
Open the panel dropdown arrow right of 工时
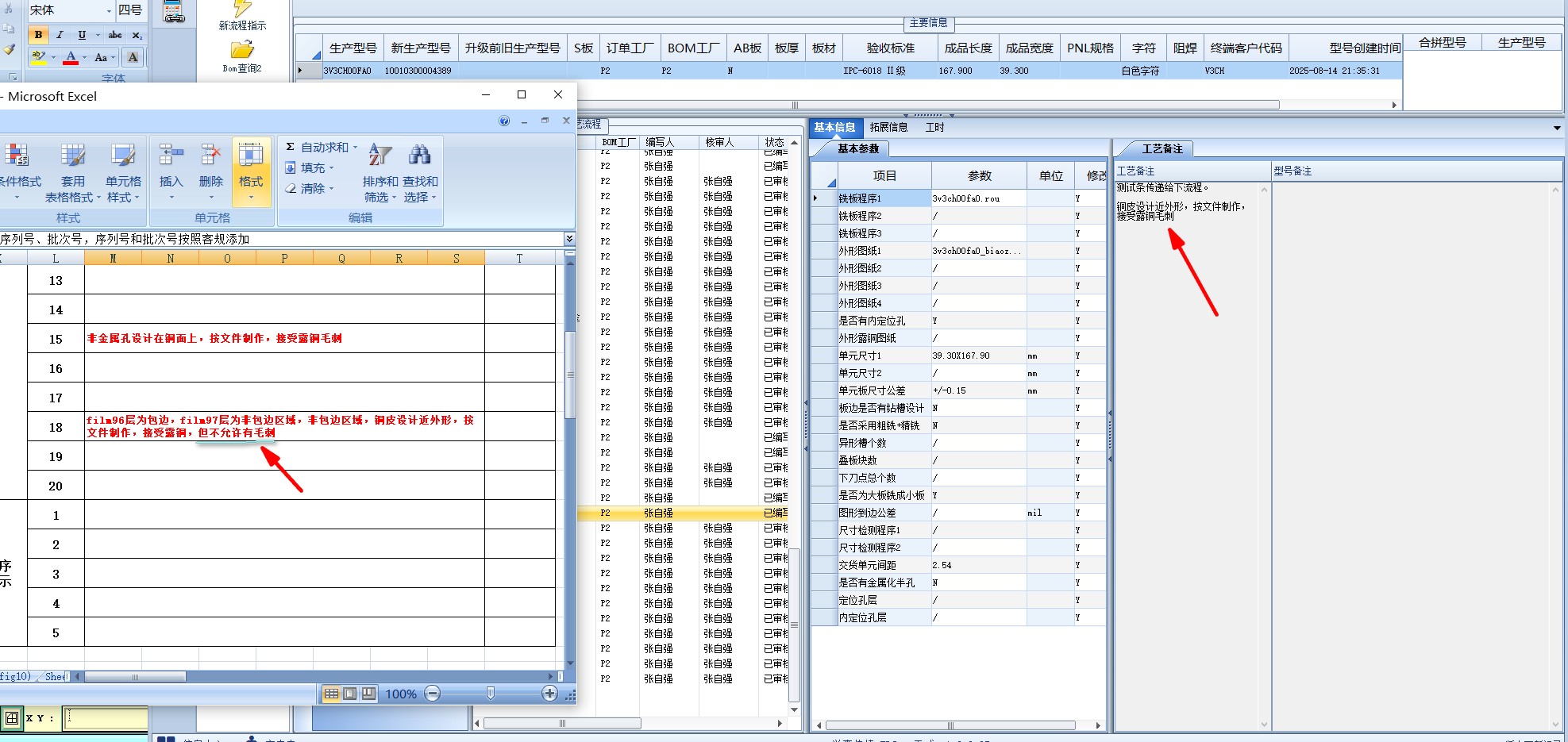point(1557,128)
